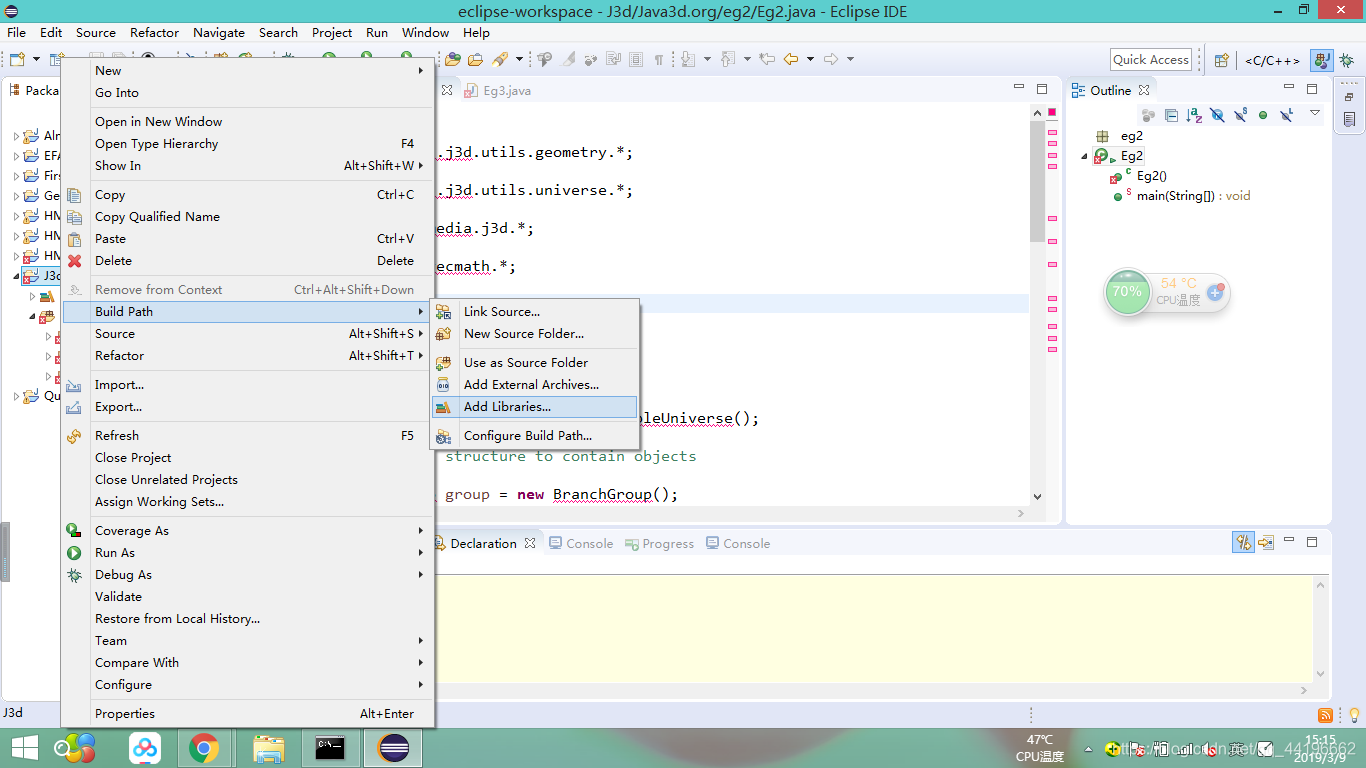Screen dimensions: 1366x768
Task: Click the Forward navigation arrow
Action: 831,60
